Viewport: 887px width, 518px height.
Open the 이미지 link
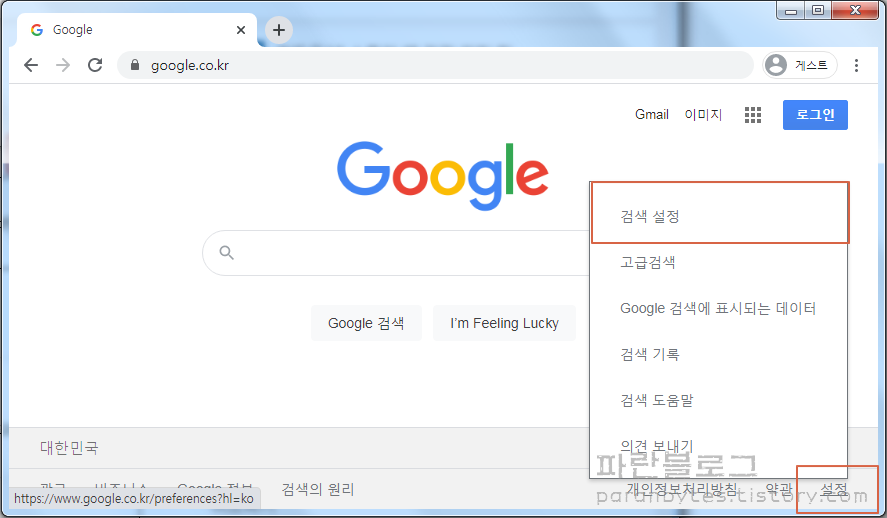(703, 115)
